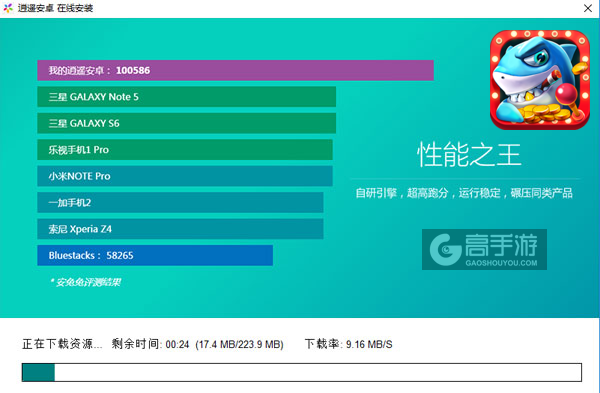Select the 索尼 Xperia Z4 bar

pyautogui.click(x=180, y=228)
